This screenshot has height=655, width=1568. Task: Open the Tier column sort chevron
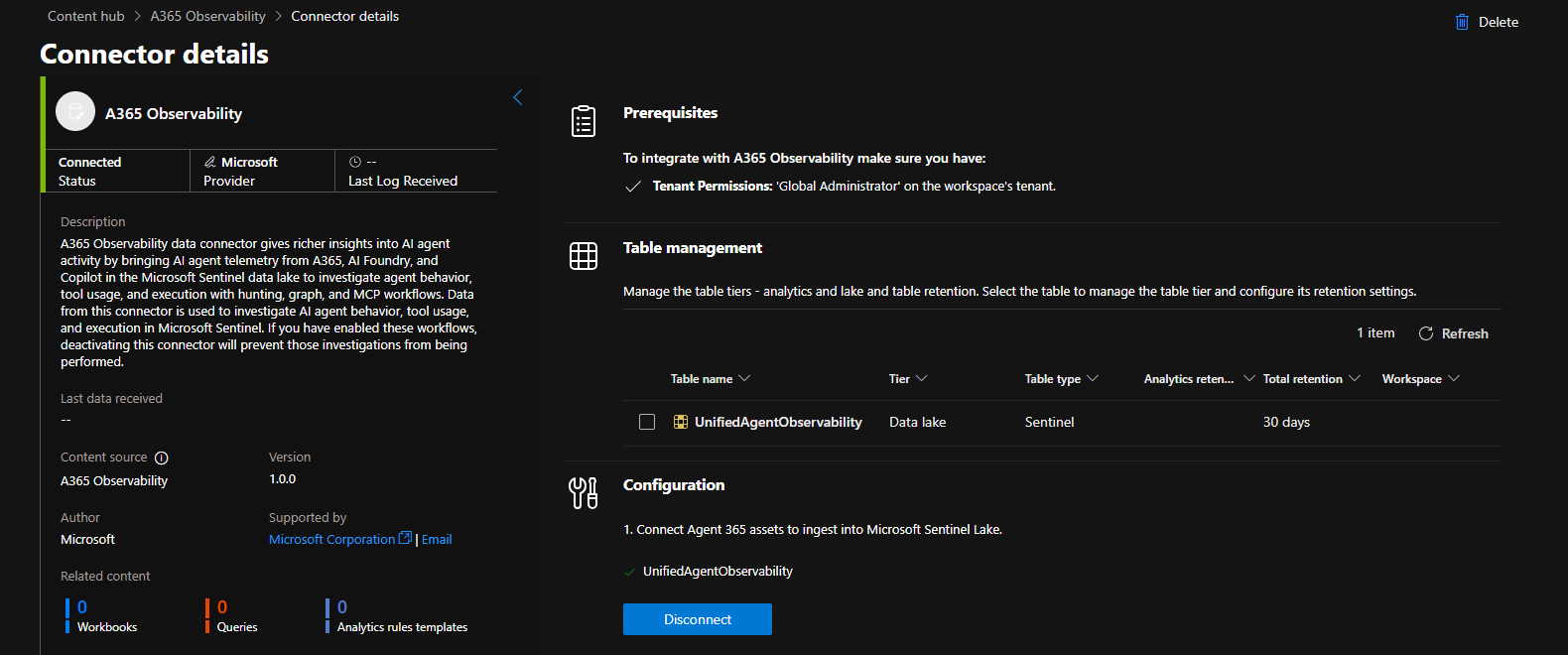click(x=922, y=378)
